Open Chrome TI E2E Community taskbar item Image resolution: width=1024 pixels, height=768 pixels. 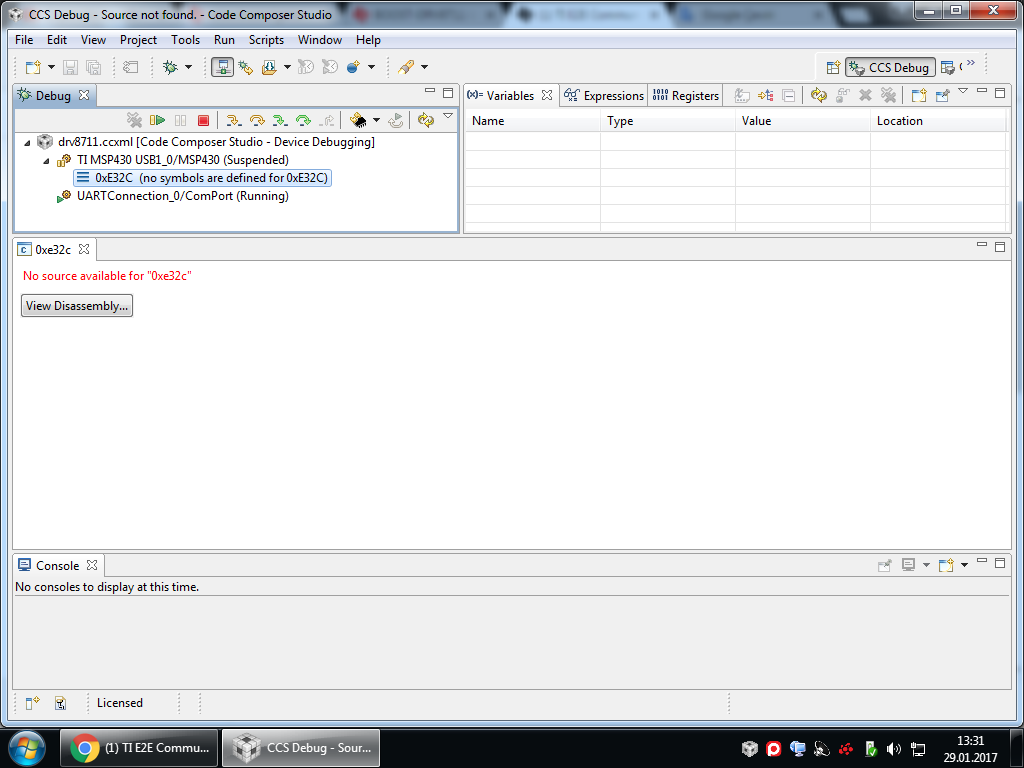(x=139, y=748)
